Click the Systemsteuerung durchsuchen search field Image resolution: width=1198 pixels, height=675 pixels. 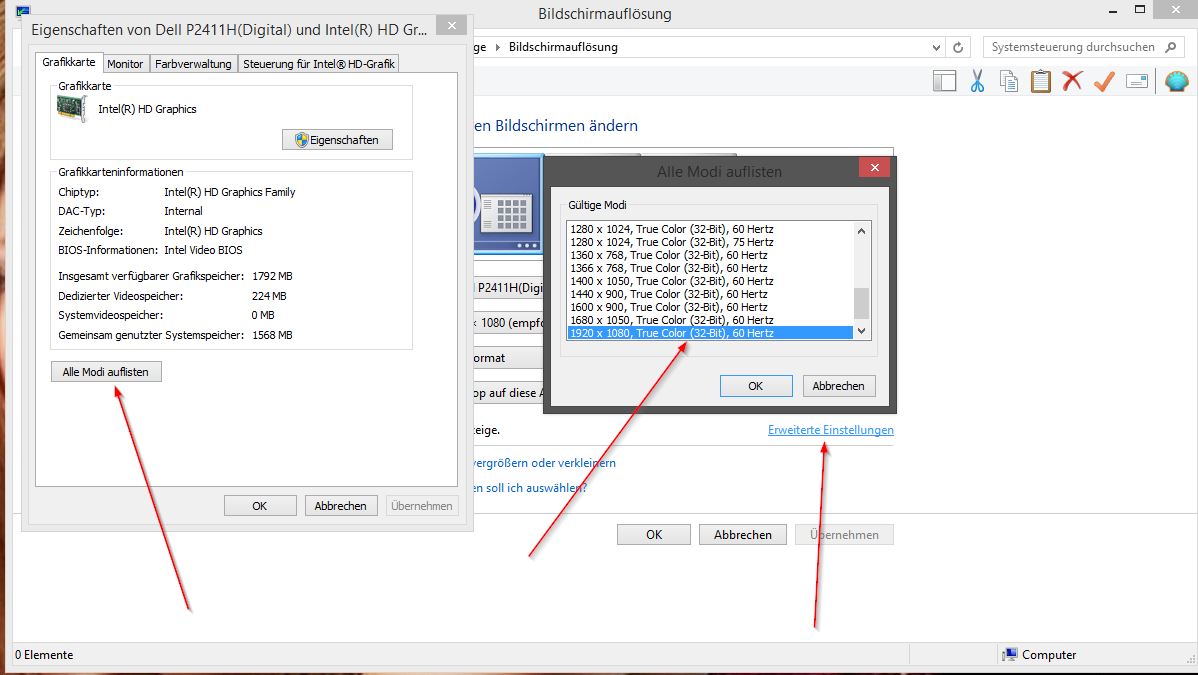1082,47
